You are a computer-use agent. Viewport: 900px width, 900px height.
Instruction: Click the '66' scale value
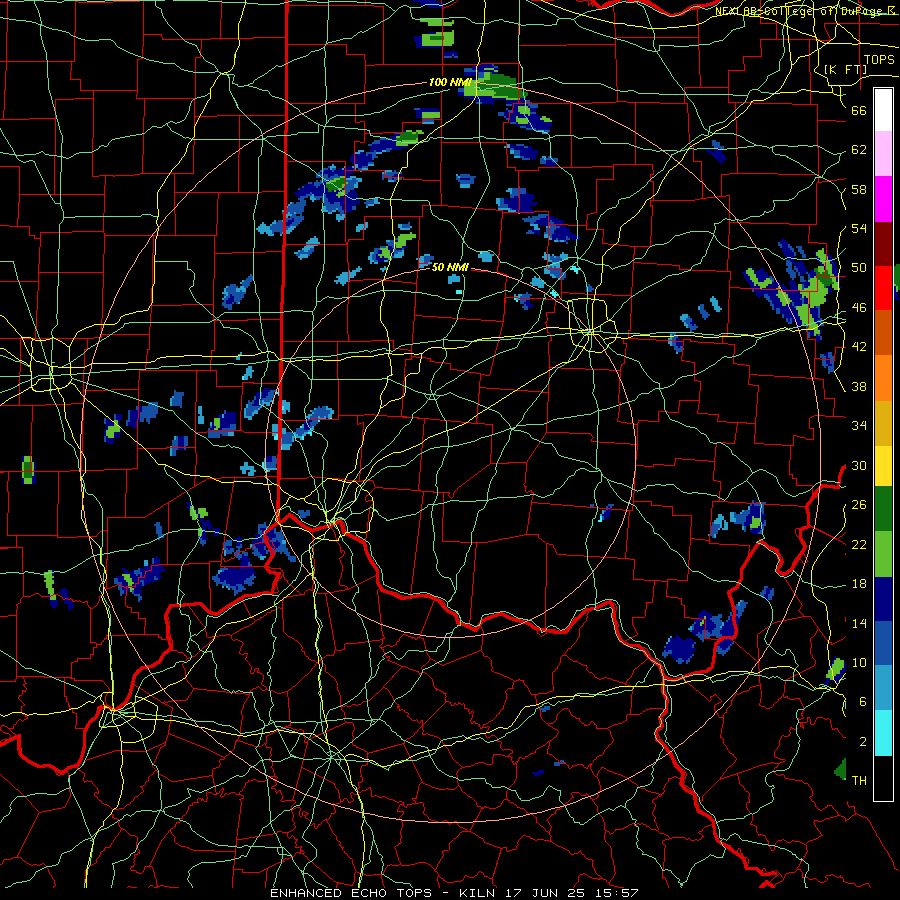point(859,110)
